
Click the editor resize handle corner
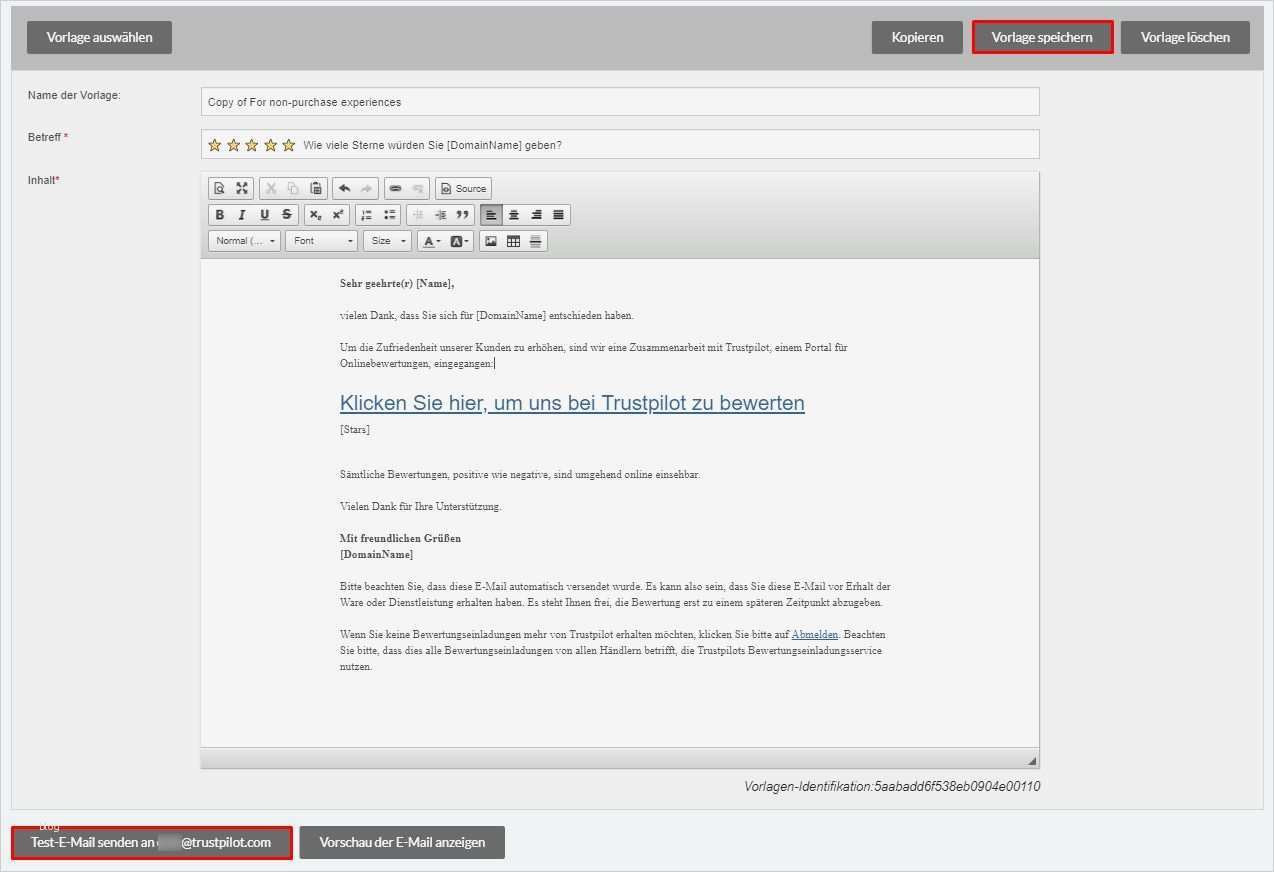(1032, 760)
